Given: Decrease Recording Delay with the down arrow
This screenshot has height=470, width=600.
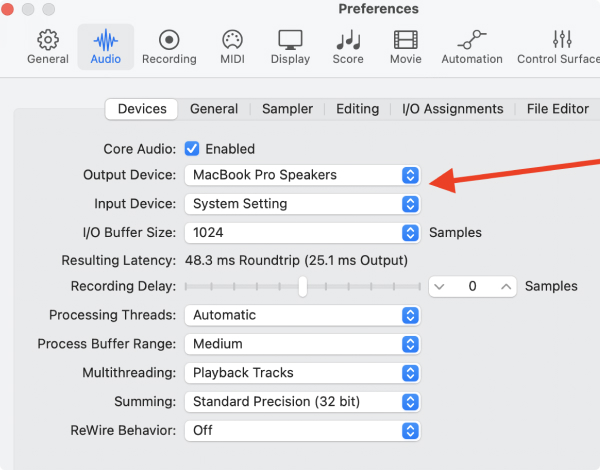Looking at the screenshot, I should click(x=439, y=286).
